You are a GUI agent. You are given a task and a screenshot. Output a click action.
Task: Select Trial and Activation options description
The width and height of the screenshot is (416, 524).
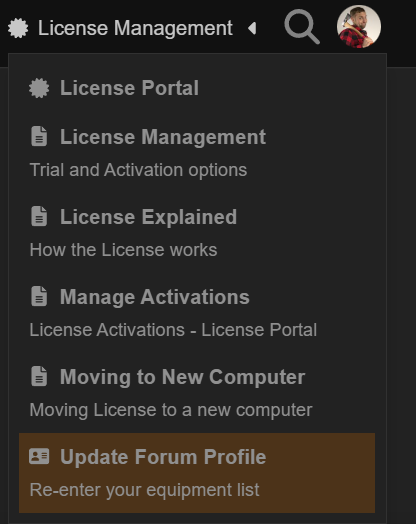(138, 170)
